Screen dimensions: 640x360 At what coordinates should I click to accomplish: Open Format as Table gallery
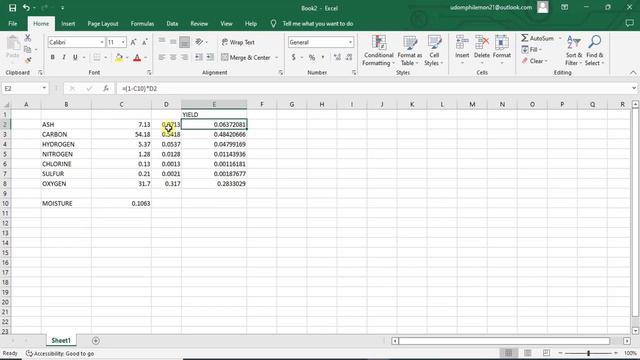(x=410, y=51)
